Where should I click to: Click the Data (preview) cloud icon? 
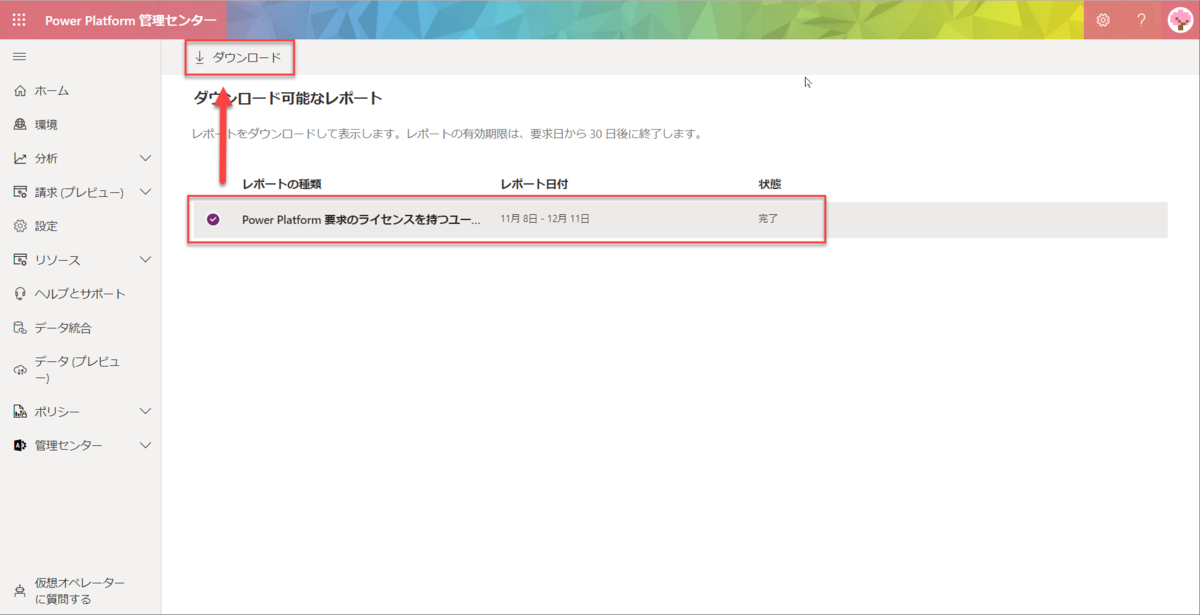pyautogui.click(x=20, y=370)
